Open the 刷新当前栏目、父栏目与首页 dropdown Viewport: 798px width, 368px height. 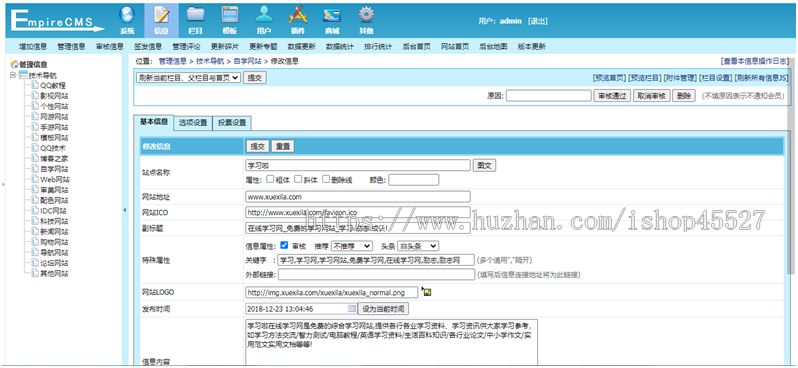tap(188, 78)
